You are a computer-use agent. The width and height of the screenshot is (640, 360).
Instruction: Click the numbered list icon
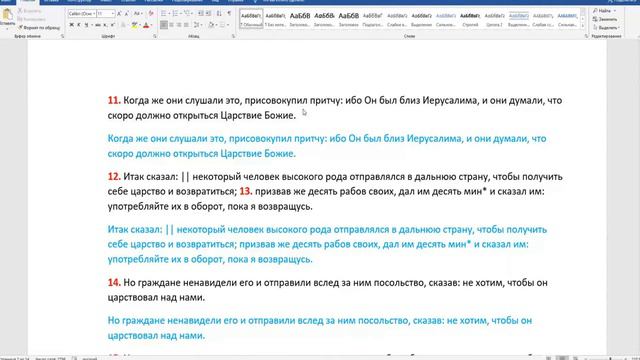[175, 13]
